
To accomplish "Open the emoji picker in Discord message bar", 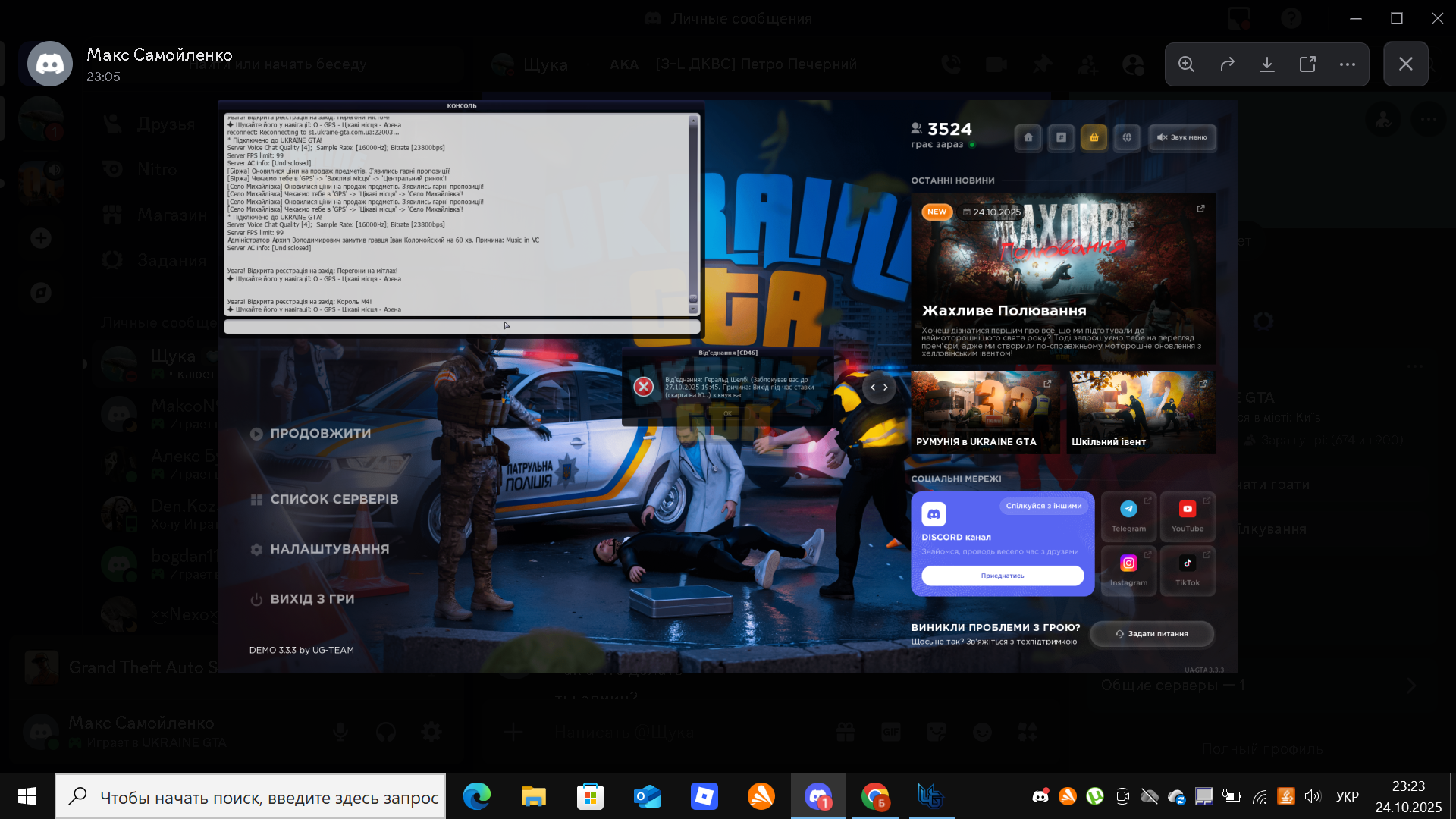I will pos(982,732).
